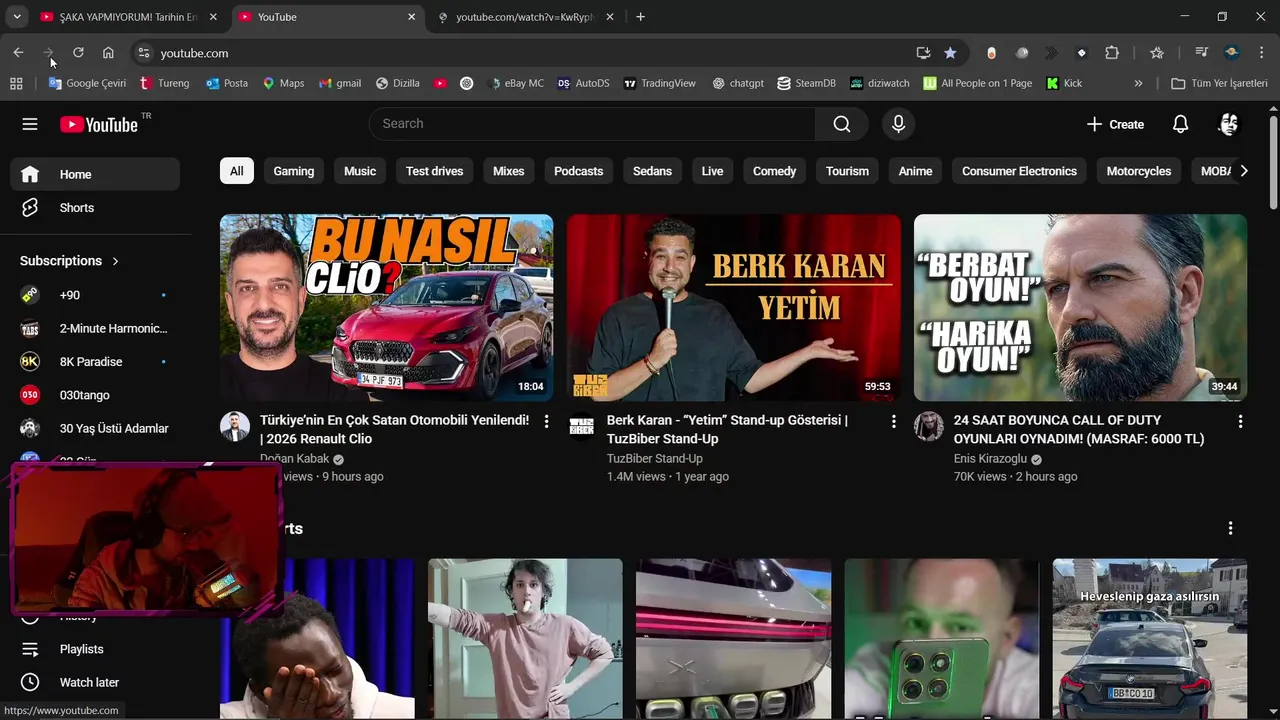The height and width of the screenshot is (720, 1280).
Task: Go to Home in the sidebar
Action: (x=95, y=174)
